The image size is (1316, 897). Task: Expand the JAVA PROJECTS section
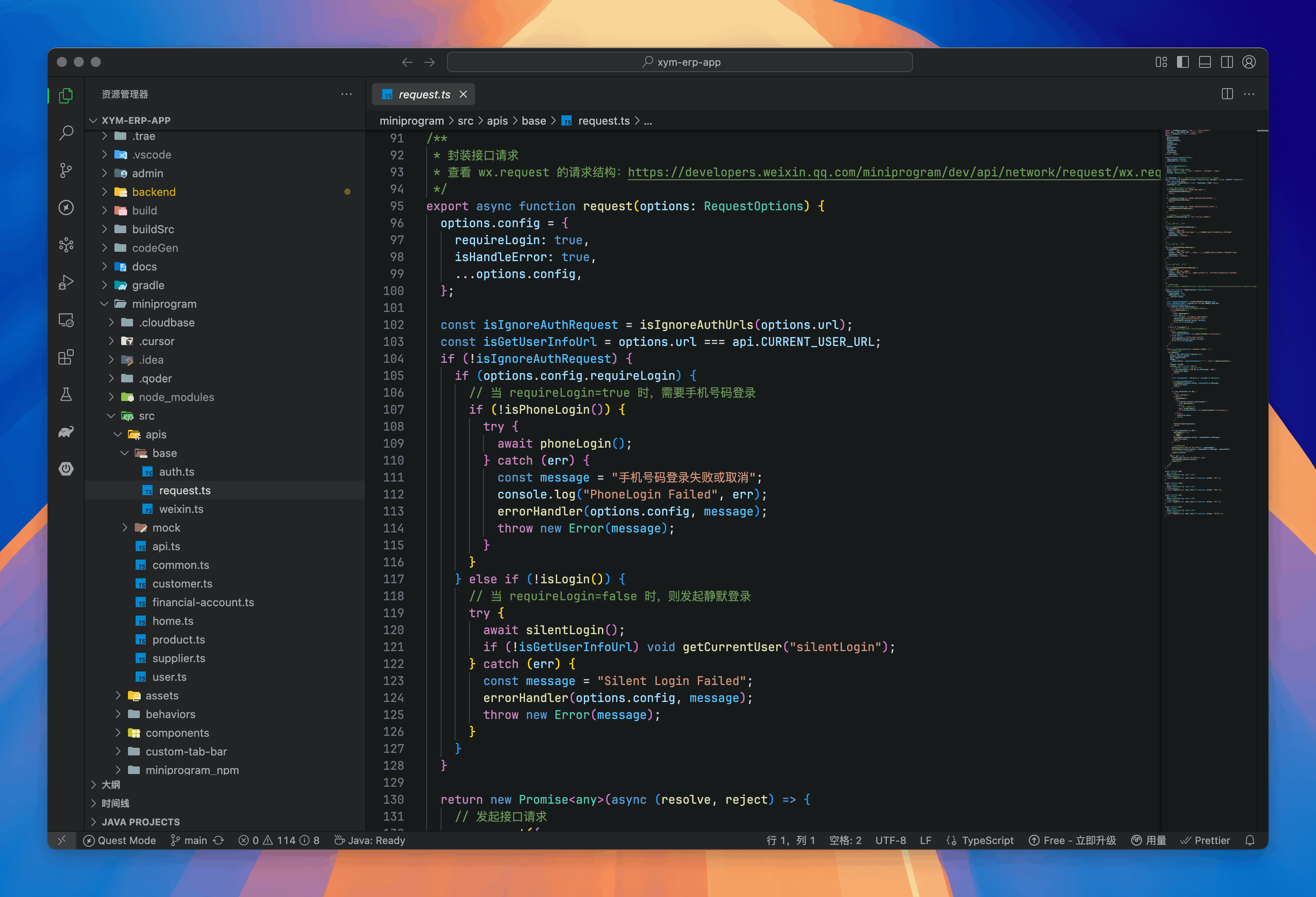pyautogui.click(x=140, y=822)
